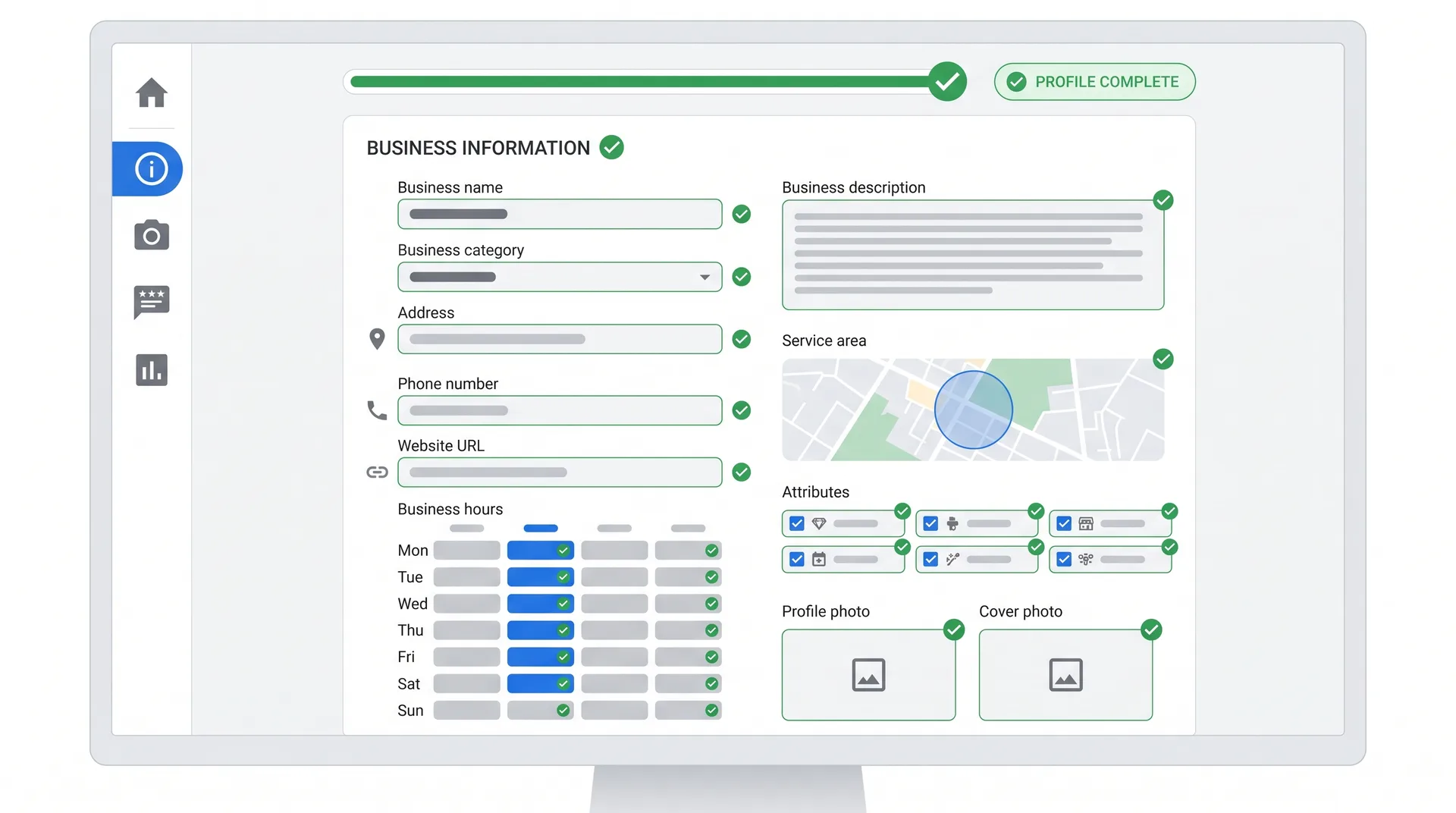Click the check icon on Profile photo
1456x813 pixels.
coord(954,629)
